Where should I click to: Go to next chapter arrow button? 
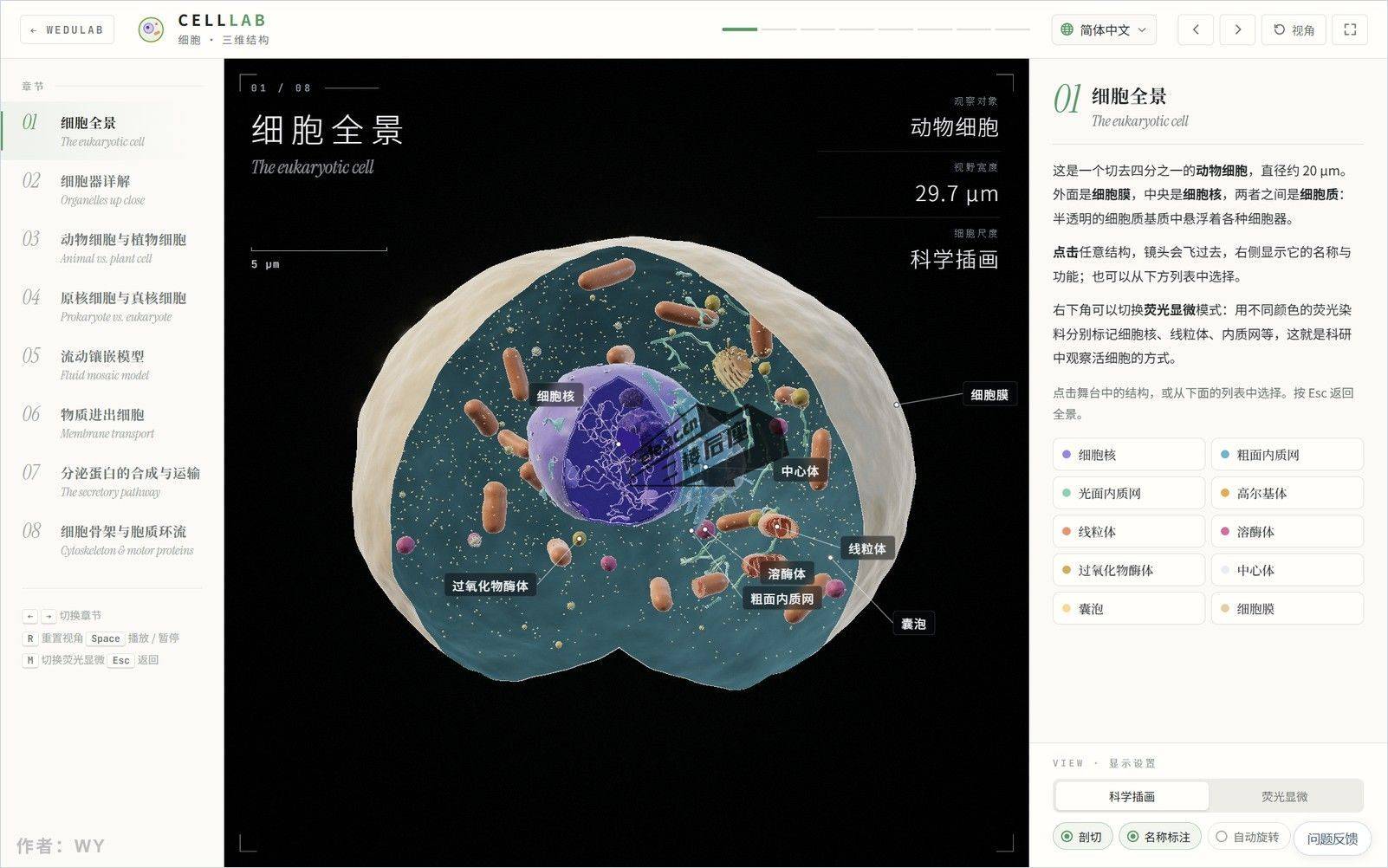coord(1237,29)
